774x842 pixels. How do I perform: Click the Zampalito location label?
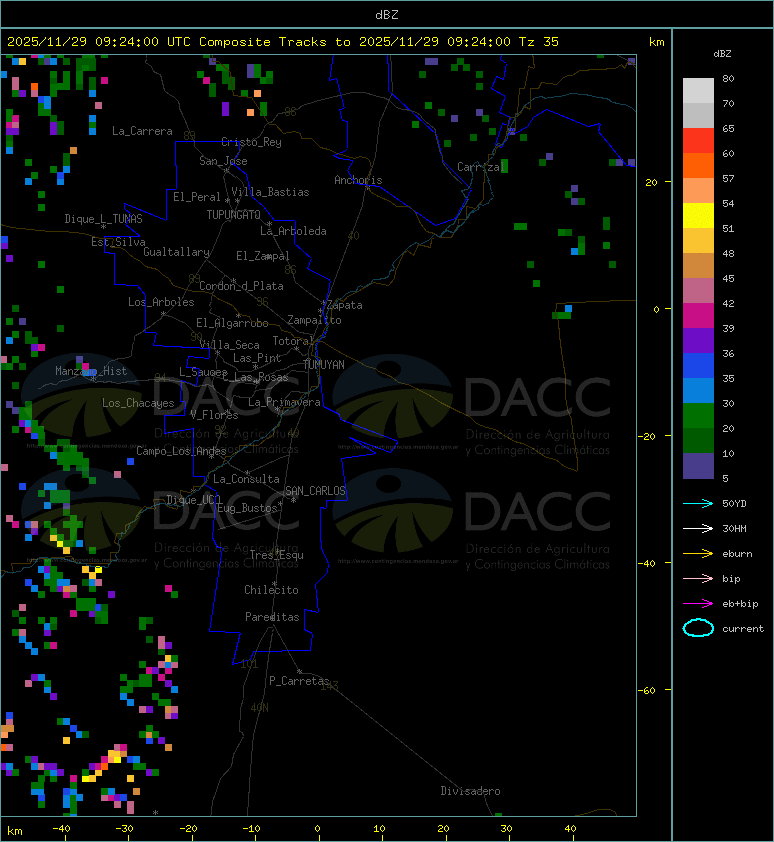(x=314, y=321)
